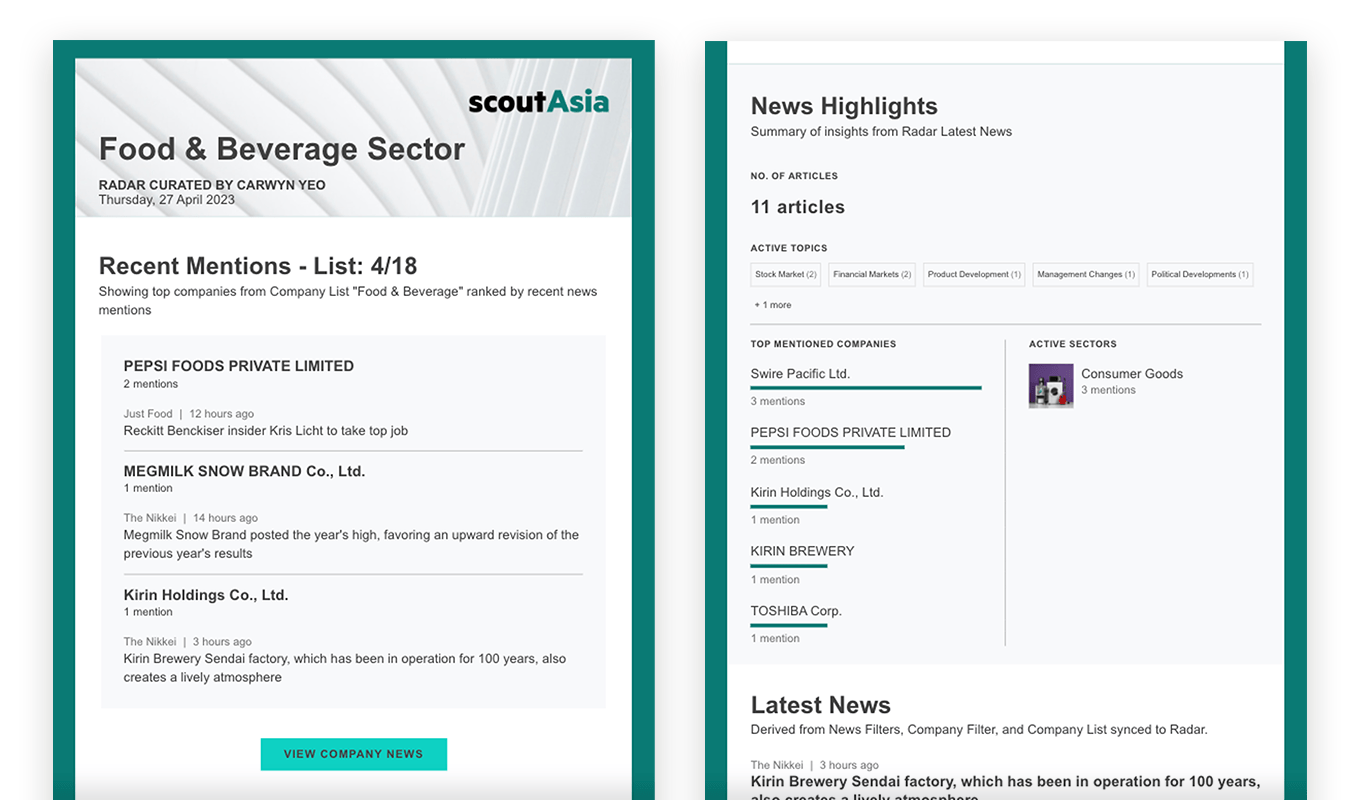Open the Kirin Brewery Sendai factory article in Recent Mentions

tap(345, 668)
